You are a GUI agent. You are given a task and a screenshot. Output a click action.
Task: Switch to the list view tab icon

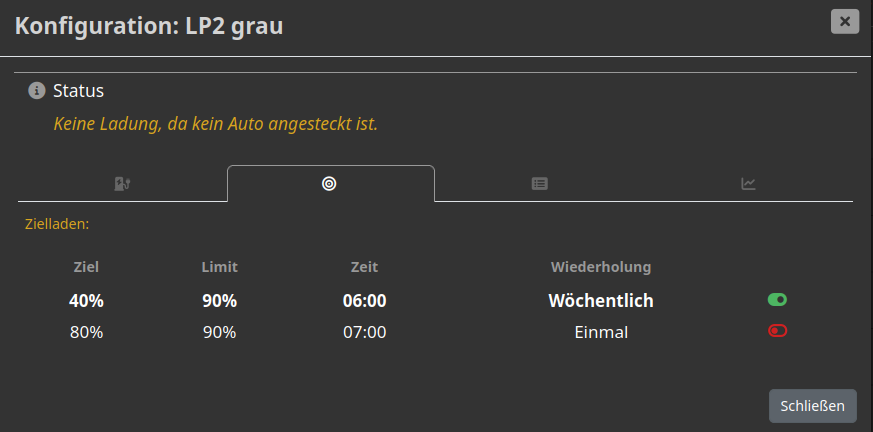point(539,183)
